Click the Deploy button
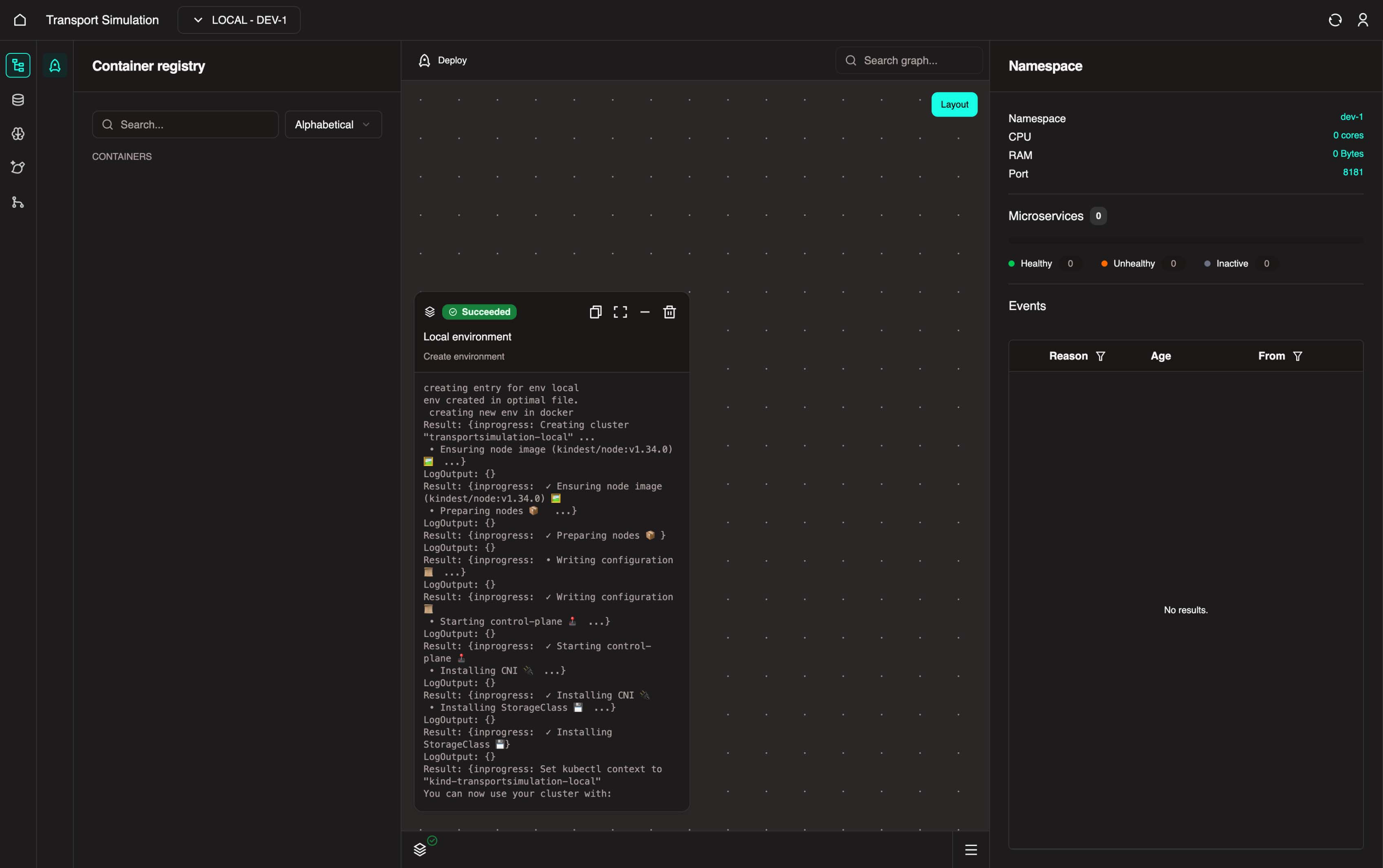1383x868 pixels. [443, 60]
